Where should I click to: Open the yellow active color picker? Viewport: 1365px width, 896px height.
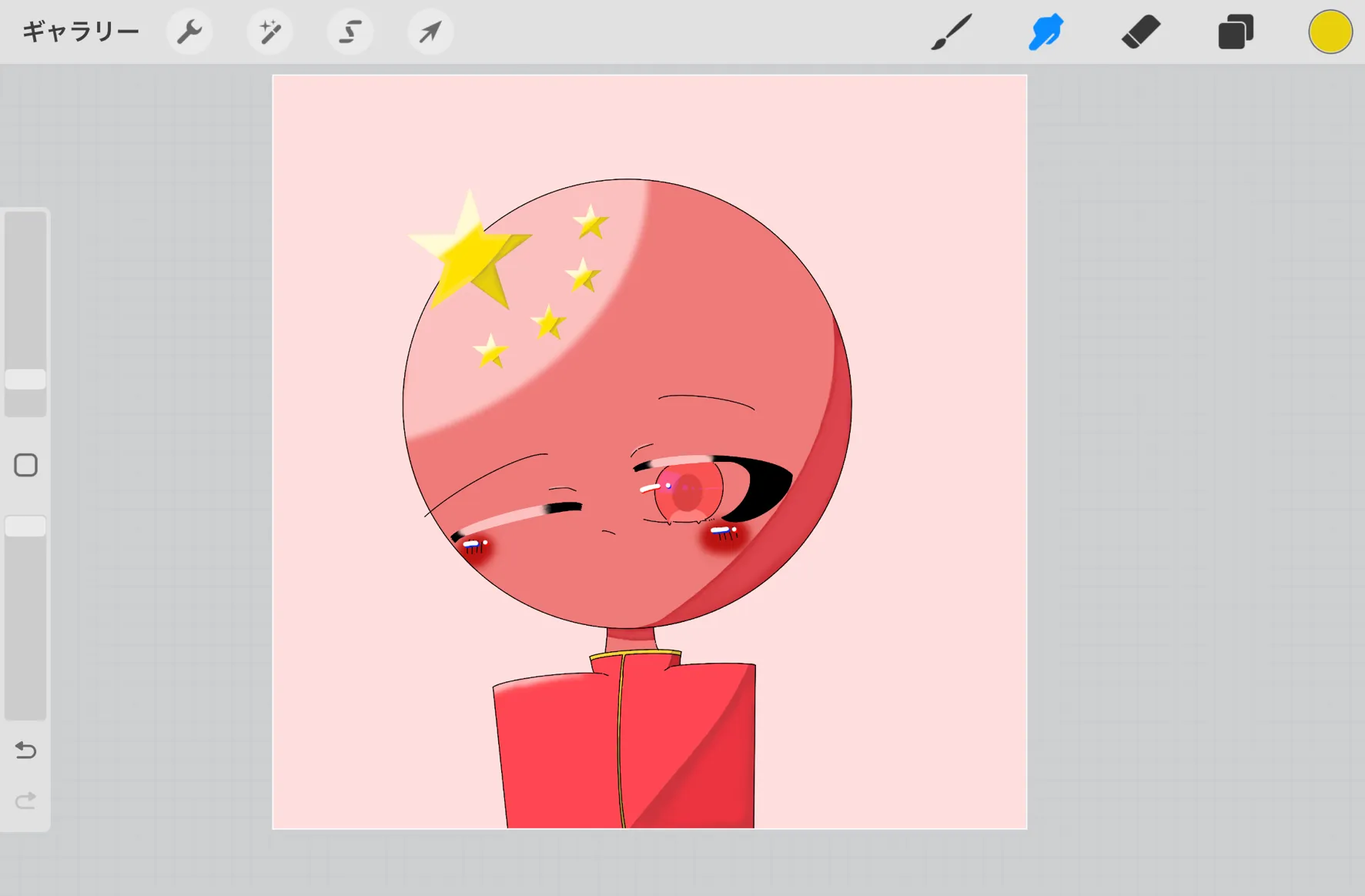pyautogui.click(x=1330, y=32)
